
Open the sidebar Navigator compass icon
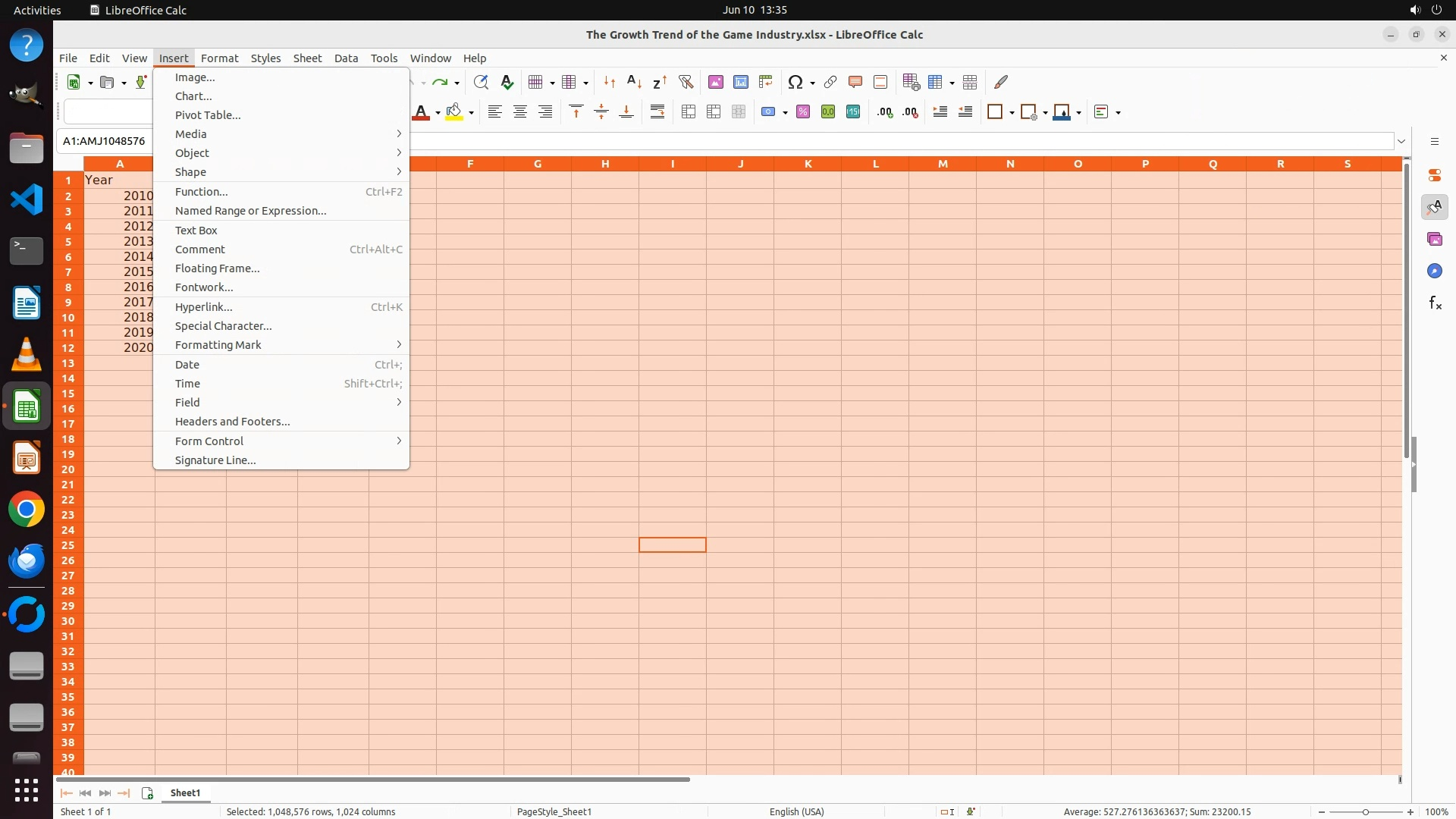pyautogui.click(x=1435, y=271)
